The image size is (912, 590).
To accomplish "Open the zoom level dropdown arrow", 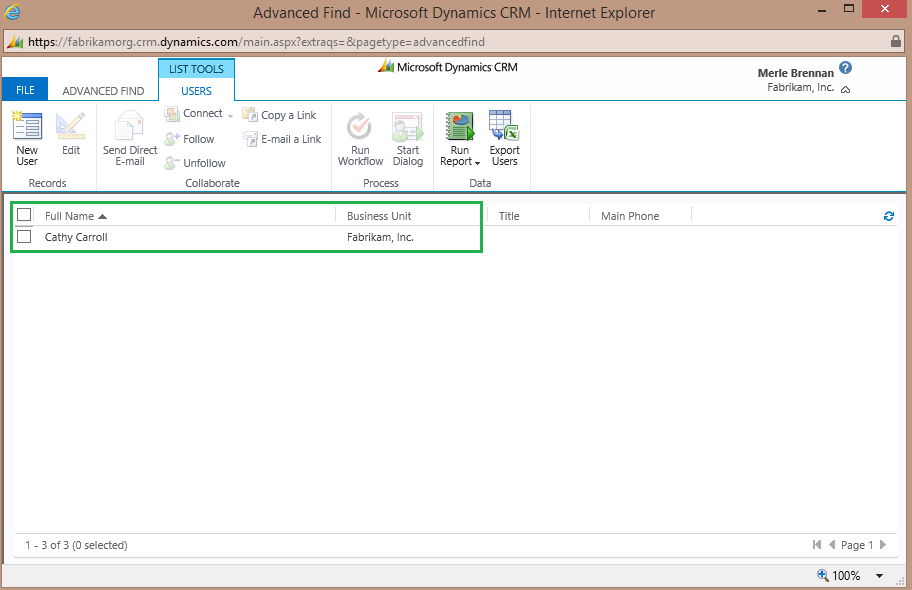I will point(880,576).
